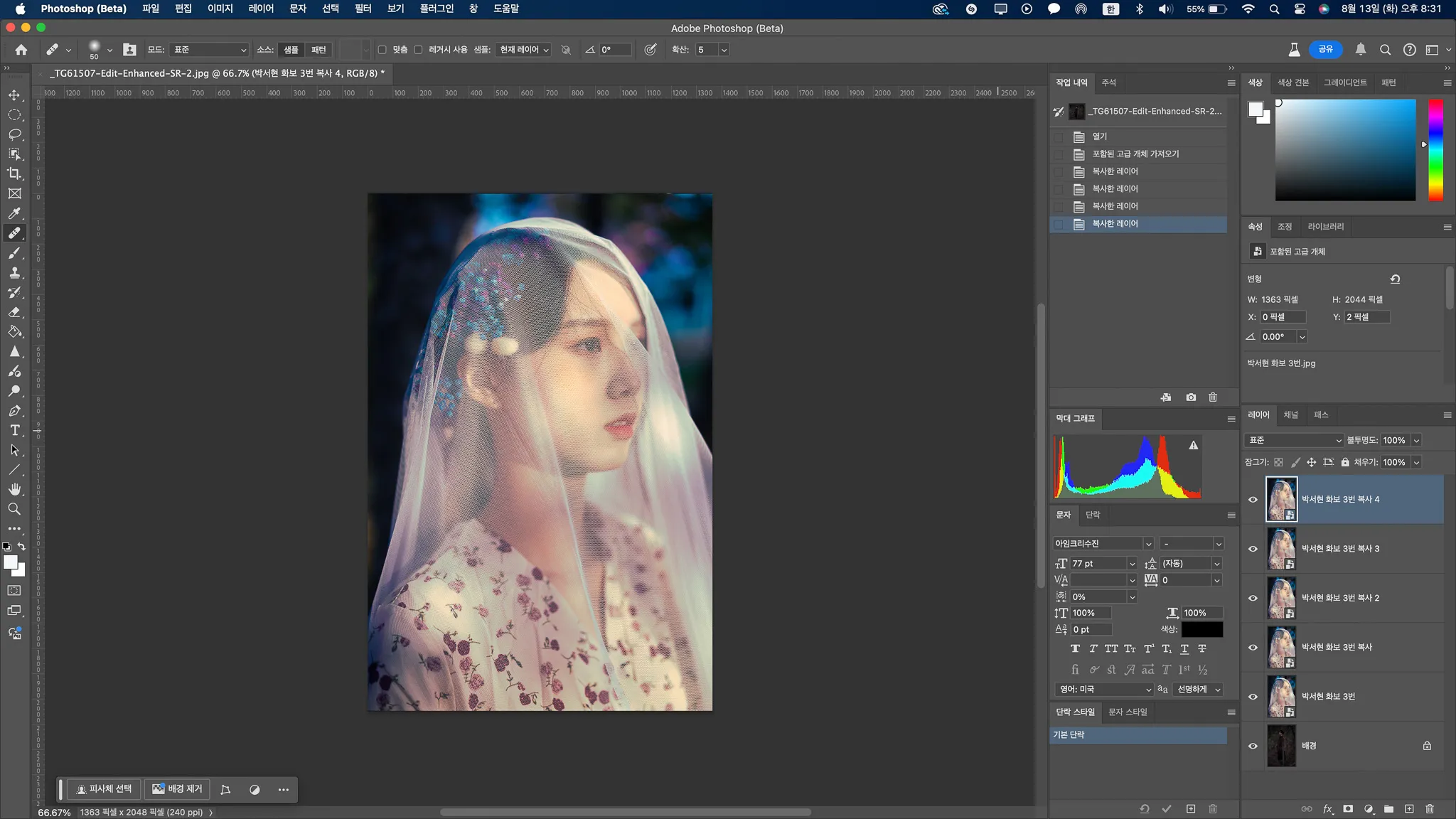Click the trash icon in Layers panel
1456x819 pixels.
coord(1430,809)
